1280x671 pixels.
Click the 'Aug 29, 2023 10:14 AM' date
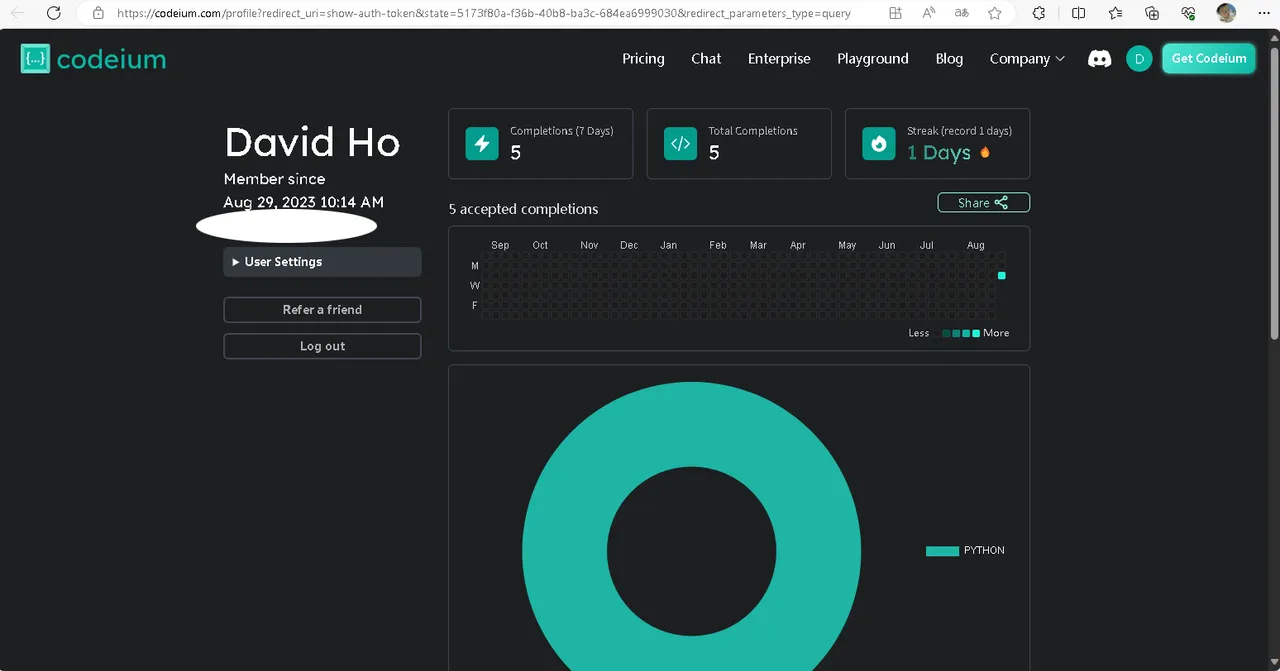pos(303,202)
